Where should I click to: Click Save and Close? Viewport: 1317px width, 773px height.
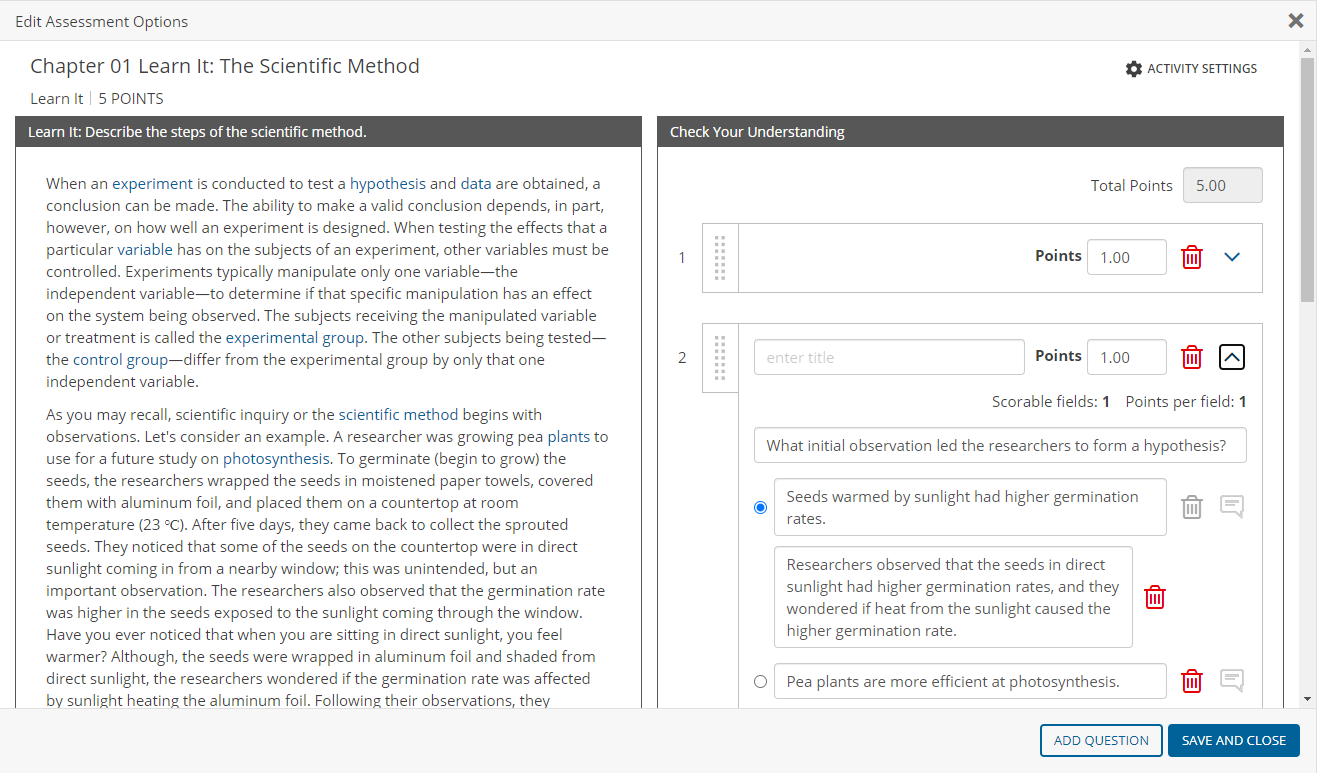pyautogui.click(x=1233, y=740)
